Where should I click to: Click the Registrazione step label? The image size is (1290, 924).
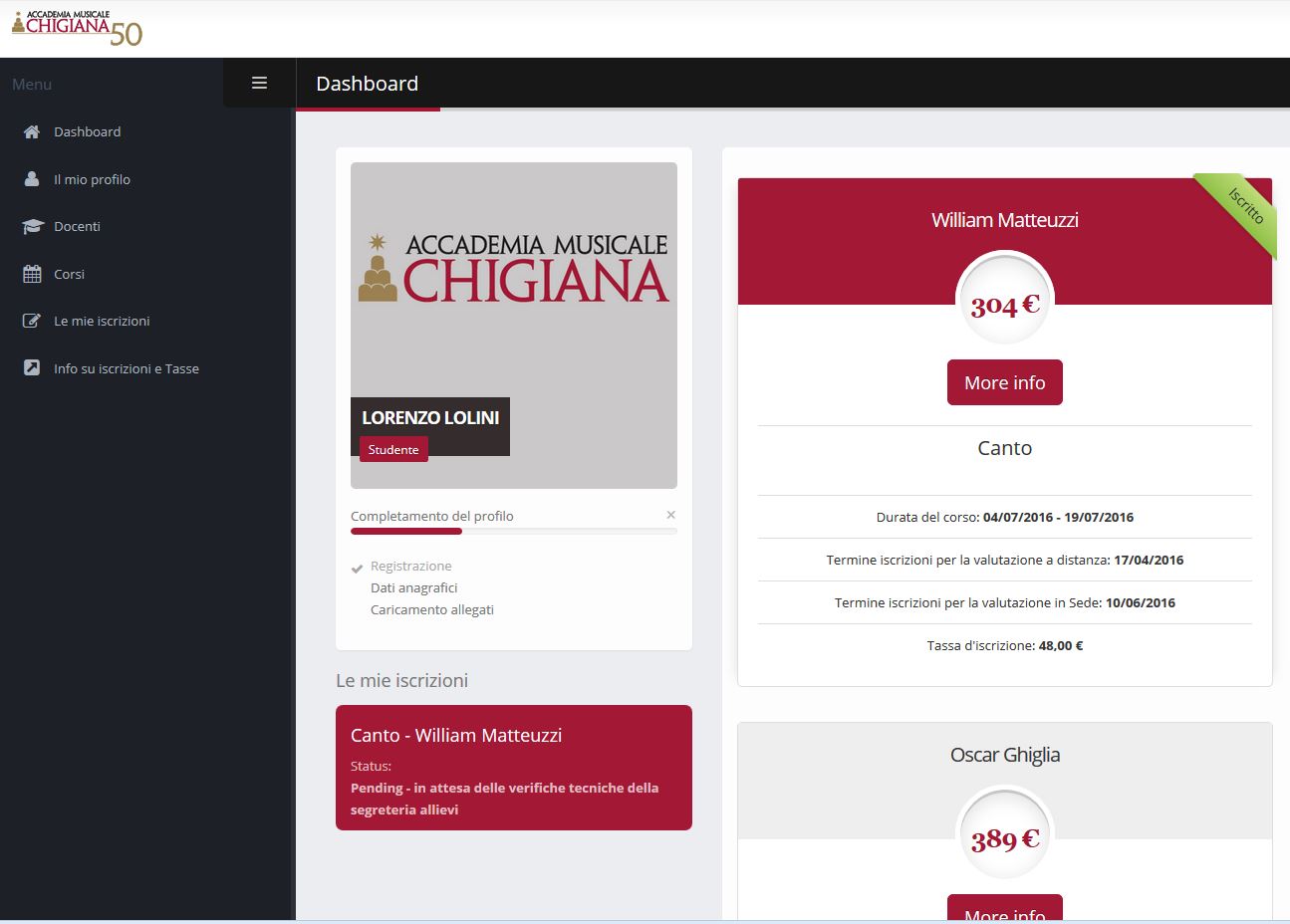click(x=410, y=566)
